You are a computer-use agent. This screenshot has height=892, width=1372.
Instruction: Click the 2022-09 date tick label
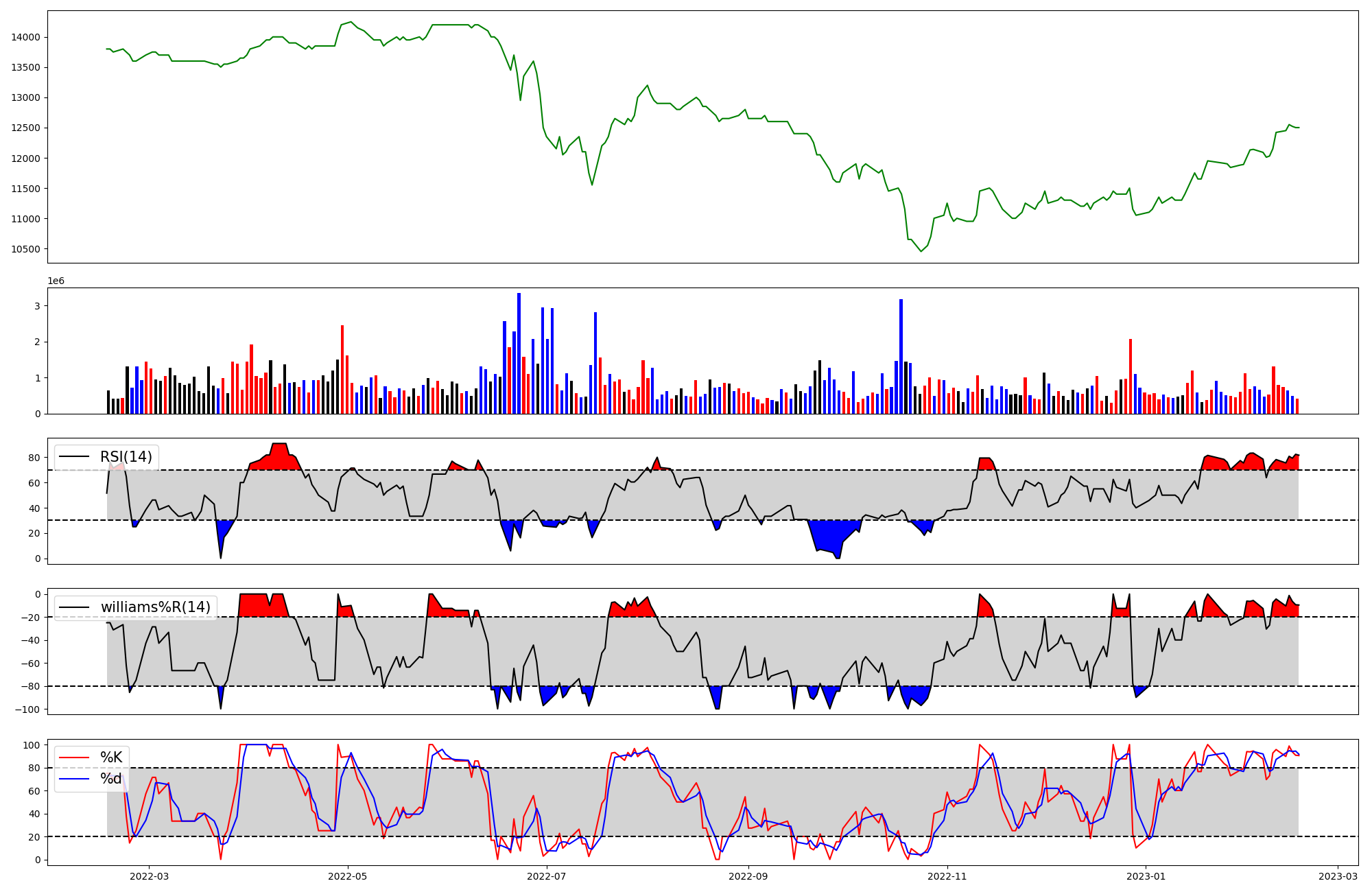[748, 876]
